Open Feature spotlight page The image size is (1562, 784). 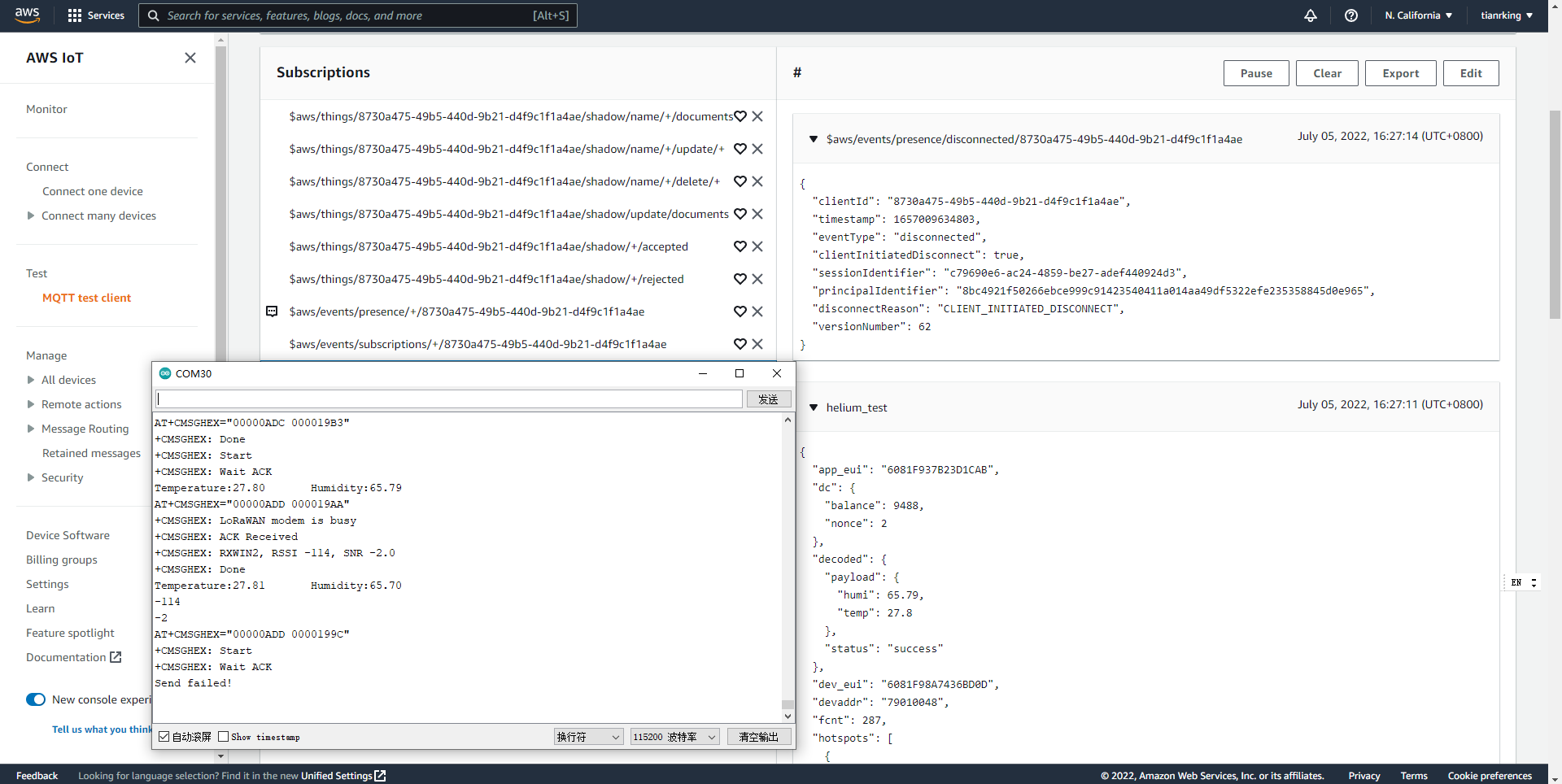[x=70, y=633]
